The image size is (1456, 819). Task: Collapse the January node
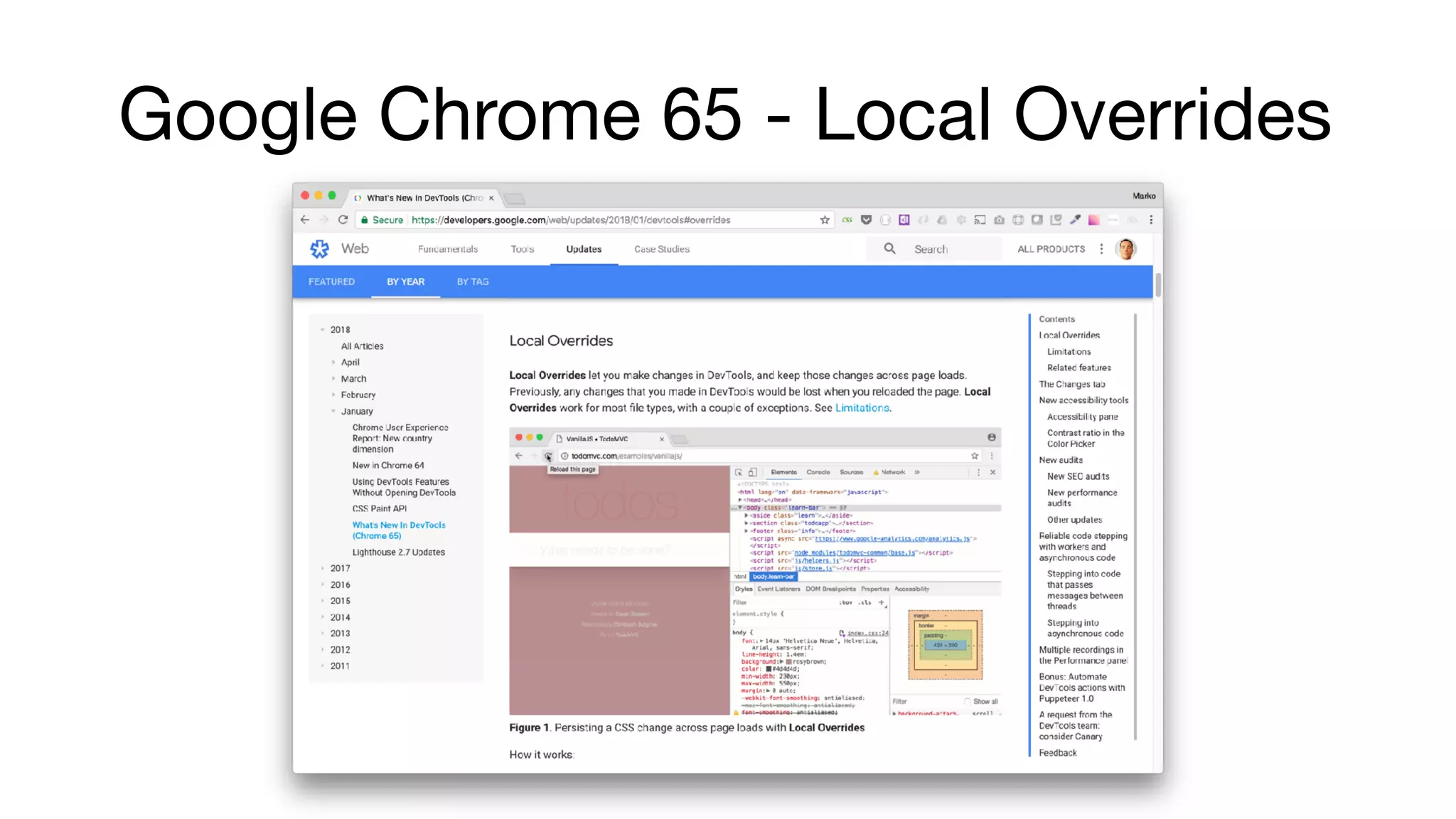(x=333, y=411)
